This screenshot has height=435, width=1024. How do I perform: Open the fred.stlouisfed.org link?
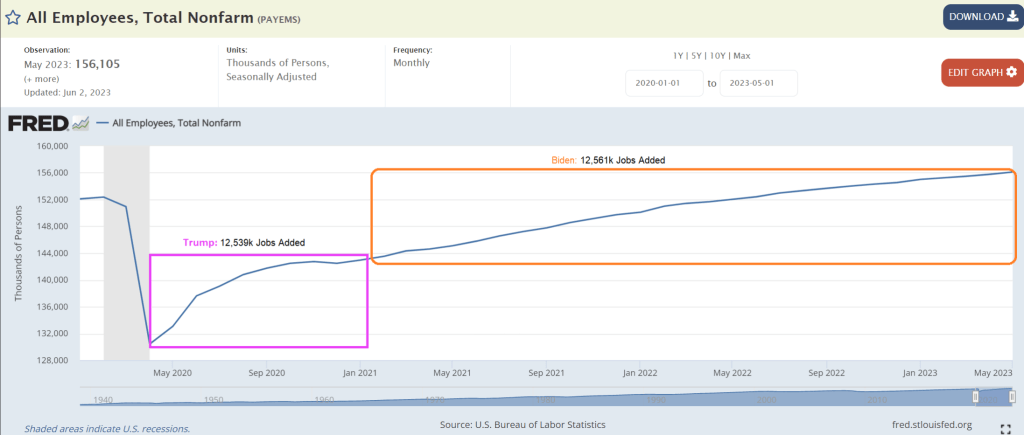click(931, 425)
